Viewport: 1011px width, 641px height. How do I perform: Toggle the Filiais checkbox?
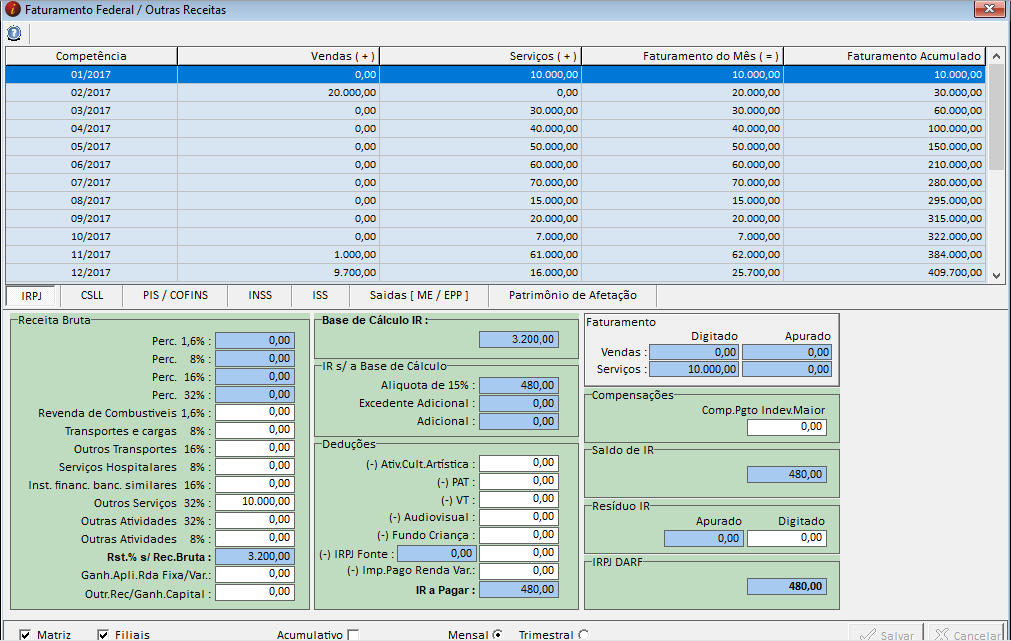(x=103, y=635)
